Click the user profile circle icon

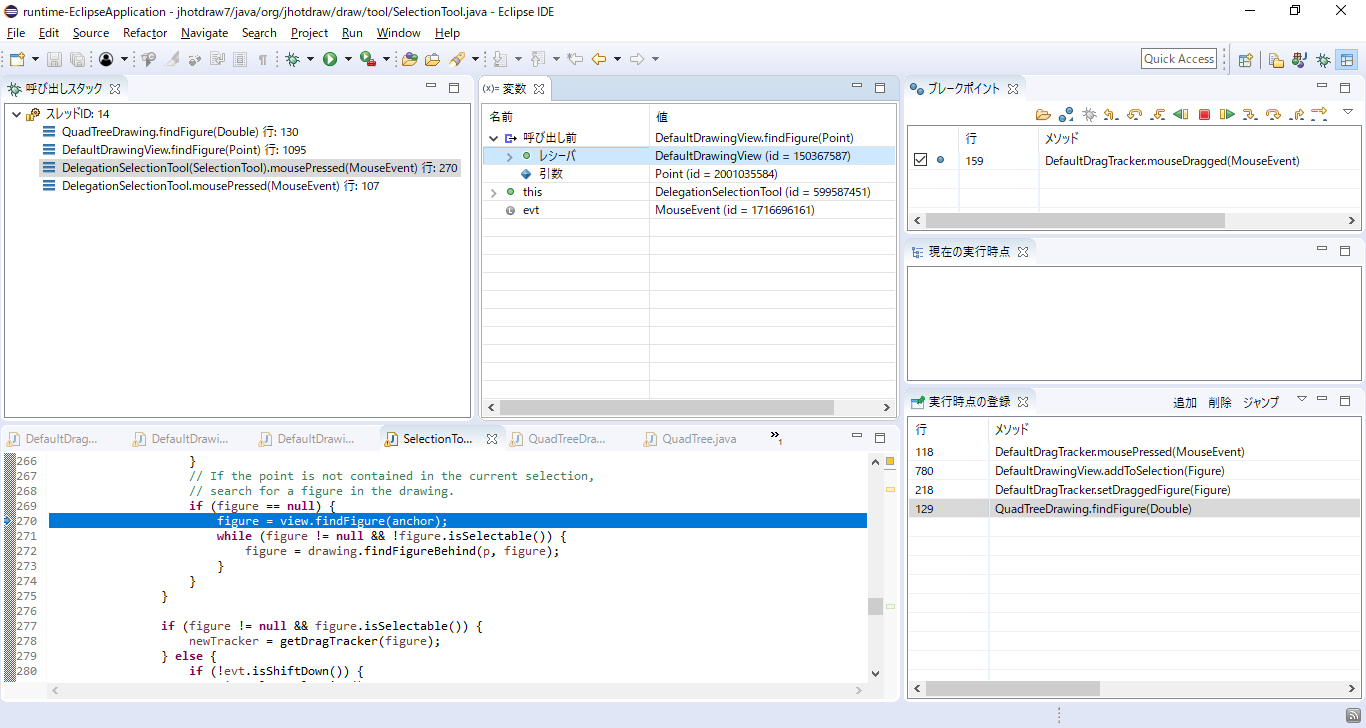point(105,59)
